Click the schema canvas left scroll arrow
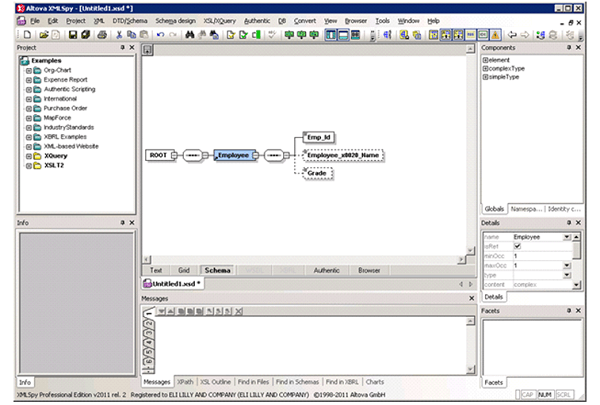This screenshot has height=405, width=600. (147, 260)
